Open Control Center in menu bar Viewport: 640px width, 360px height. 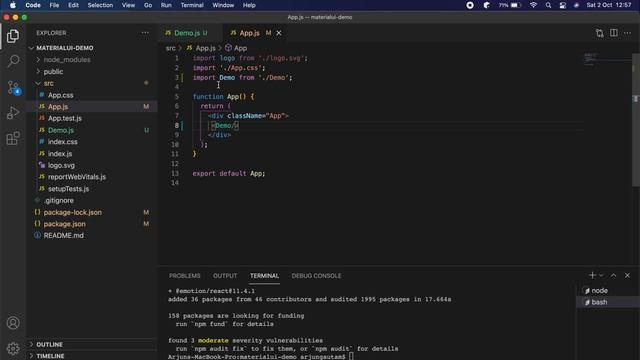[562, 5]
